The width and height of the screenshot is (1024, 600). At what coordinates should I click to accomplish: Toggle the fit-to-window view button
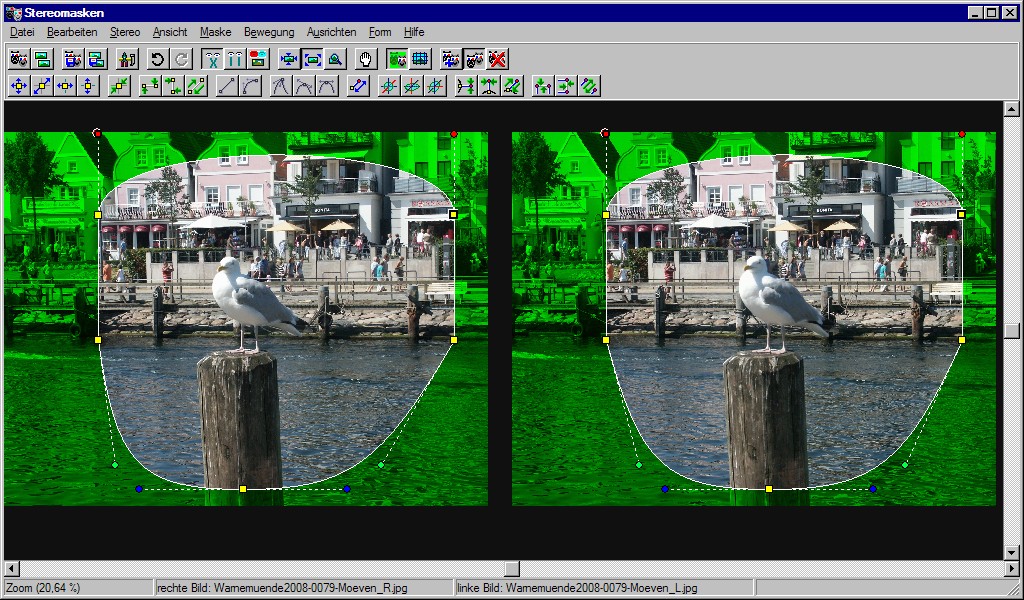tap(312, 59)
